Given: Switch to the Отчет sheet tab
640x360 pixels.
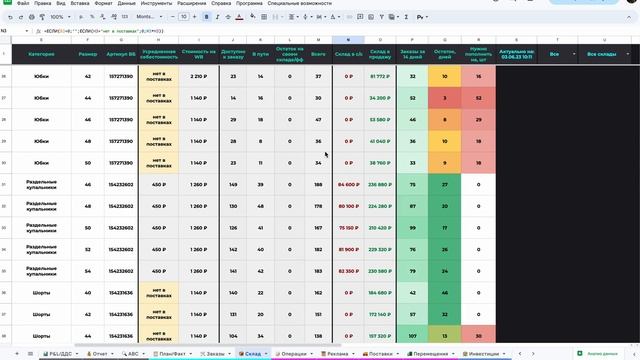Looking at the screenshot, I should point(100,354).
